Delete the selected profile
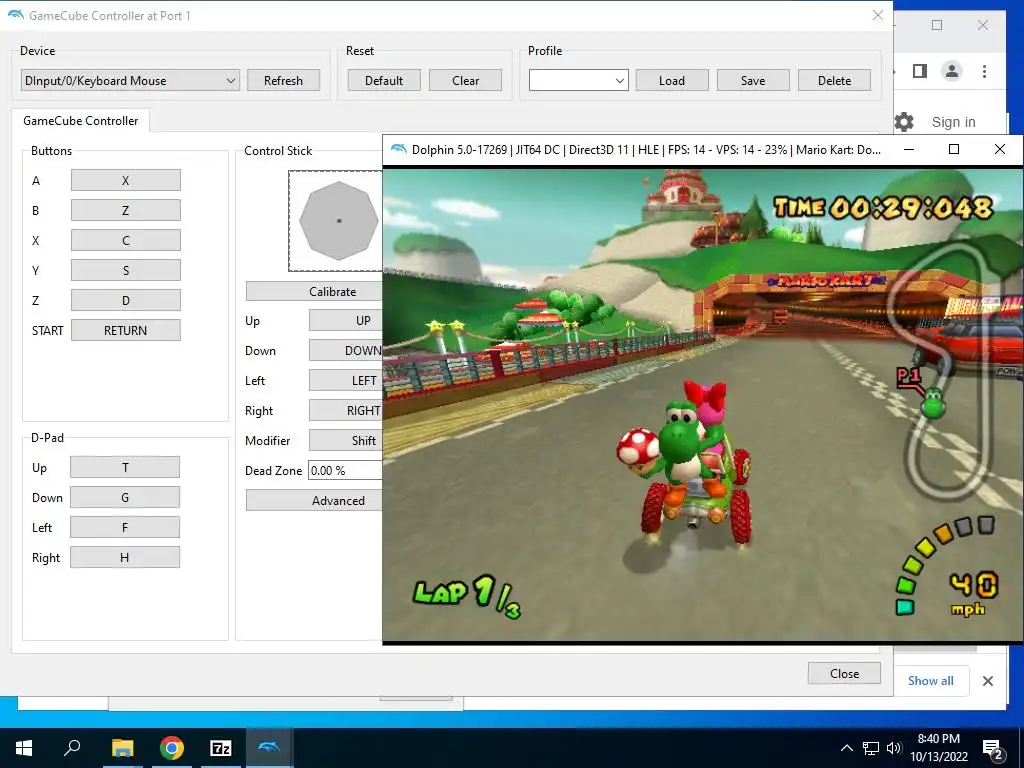1024x768 pixels. [x=835, y=80]
